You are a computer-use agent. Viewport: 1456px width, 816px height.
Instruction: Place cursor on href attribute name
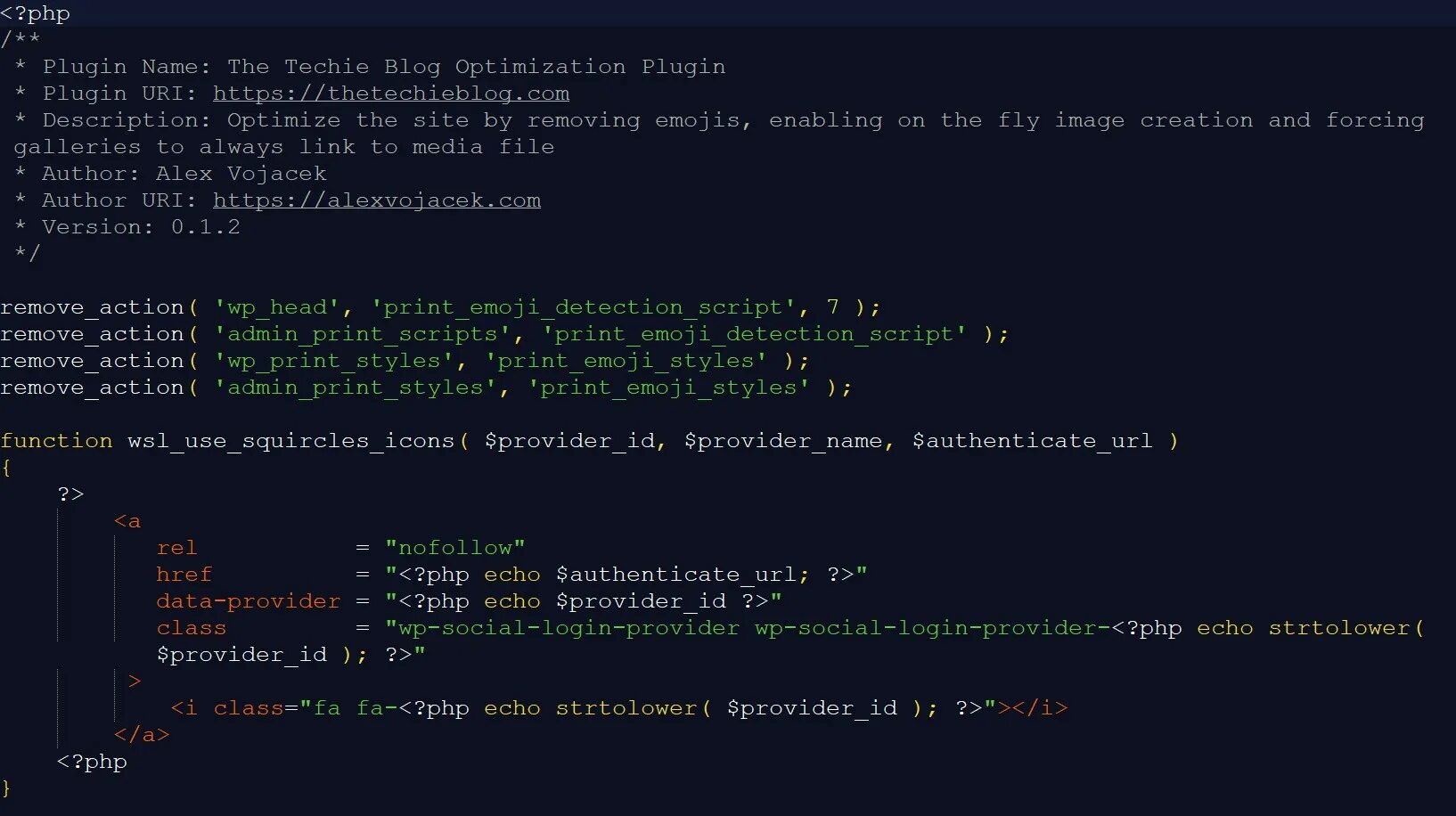[x=184, y=575]
